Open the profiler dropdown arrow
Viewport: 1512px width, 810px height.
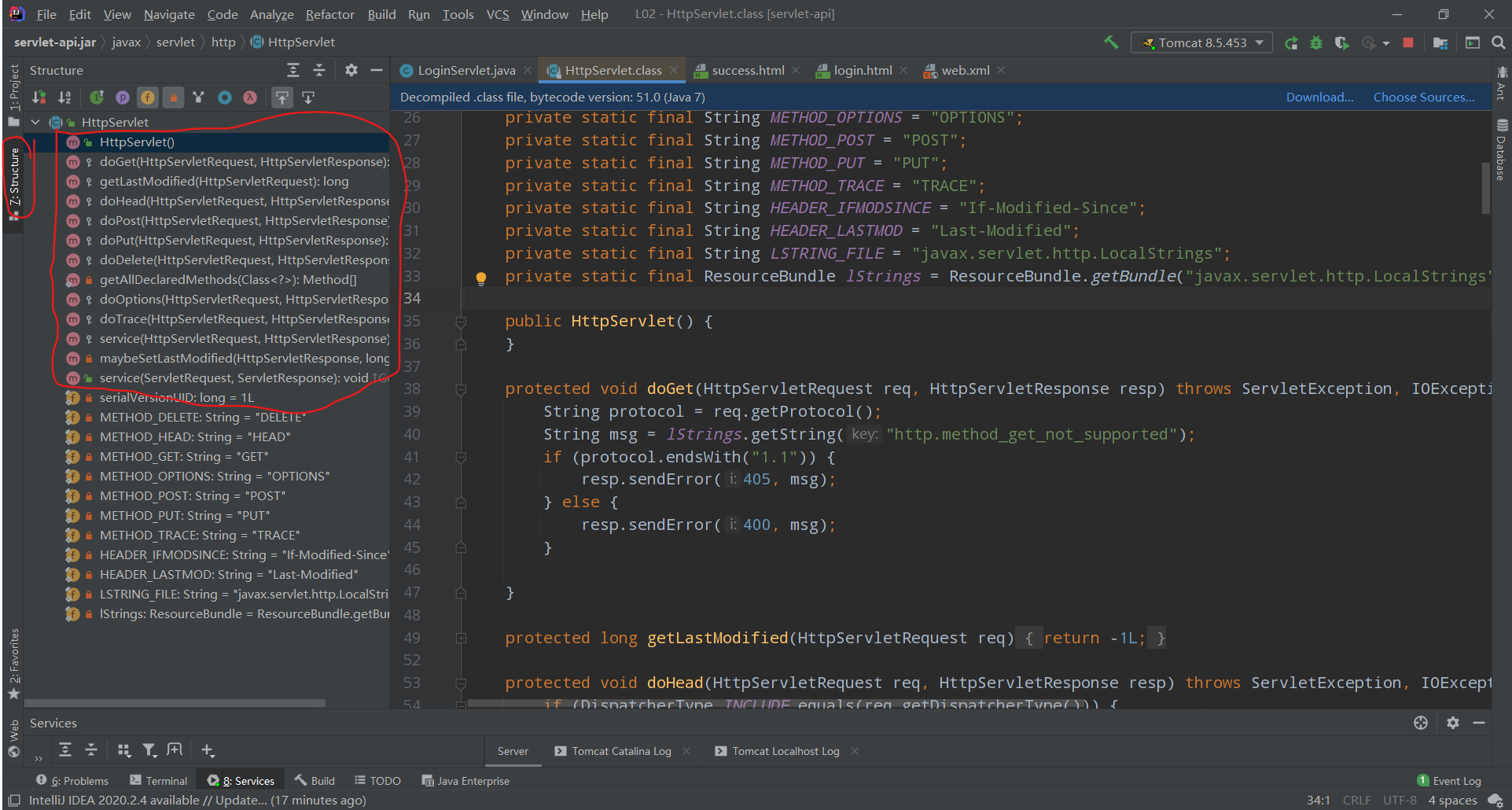click(1386, 43)
